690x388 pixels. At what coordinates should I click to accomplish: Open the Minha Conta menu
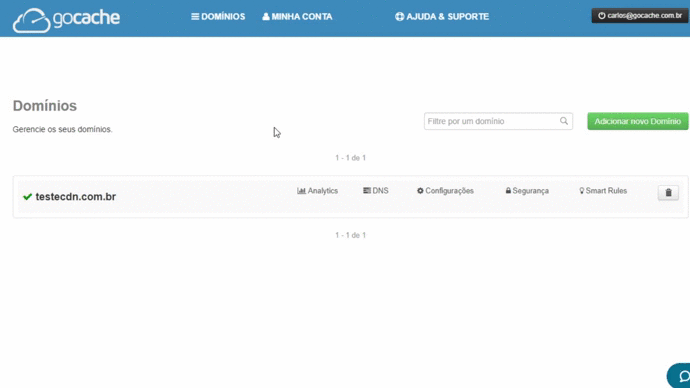pos(297,17)
